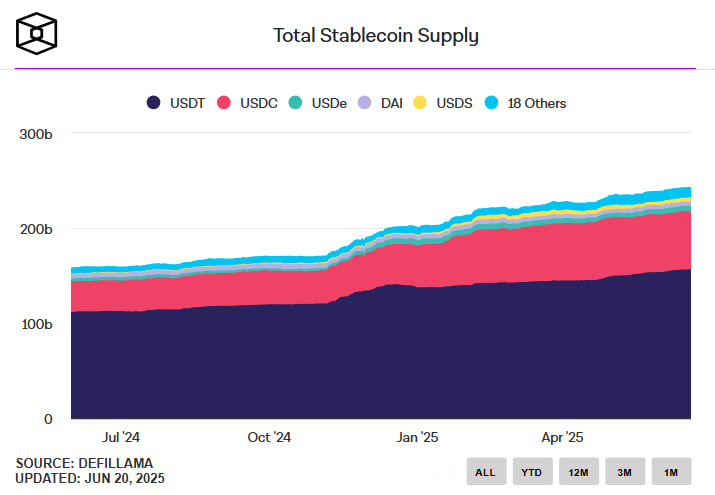Switch to the 1M range
This screenshot has width=715, height=495.
pyautogui.click(x=669, y=471)
